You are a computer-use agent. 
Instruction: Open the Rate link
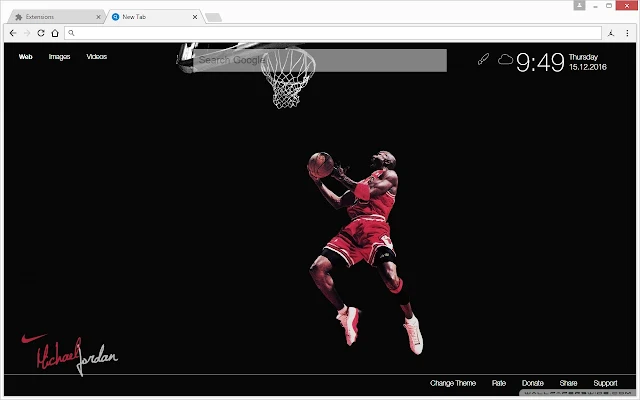point(499,383)
